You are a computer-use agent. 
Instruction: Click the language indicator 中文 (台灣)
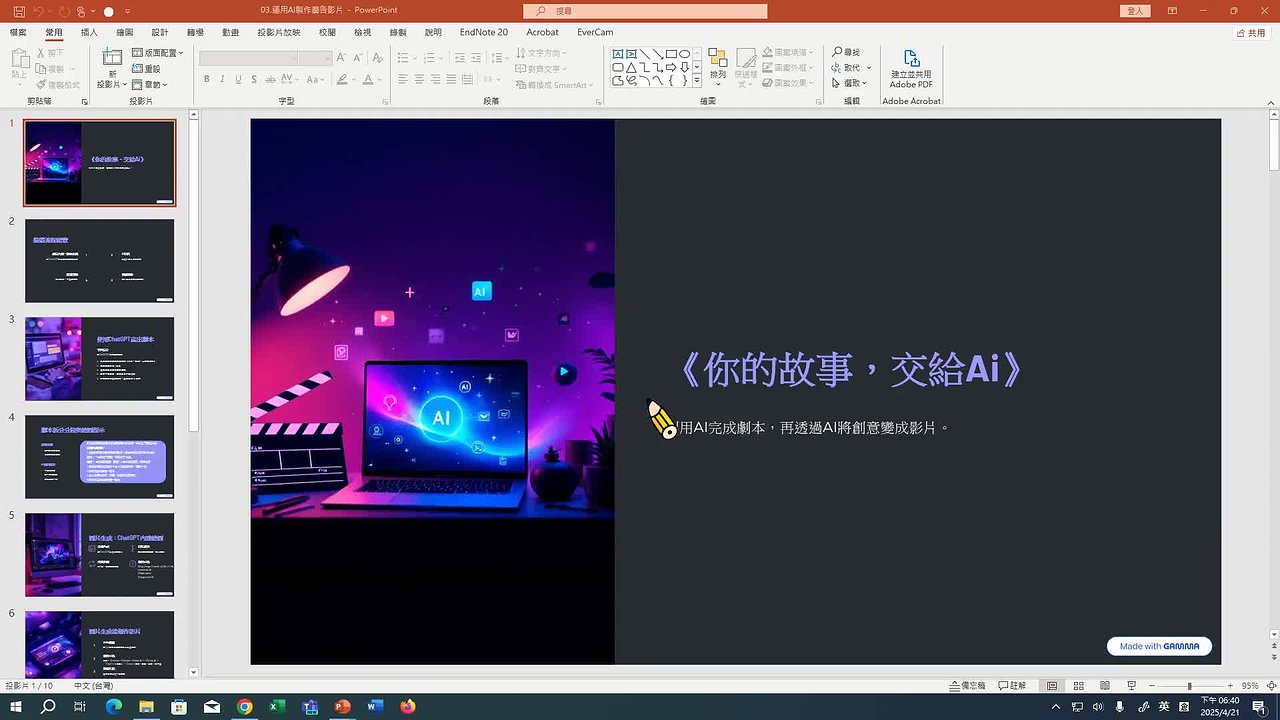(x=96, y=686)
